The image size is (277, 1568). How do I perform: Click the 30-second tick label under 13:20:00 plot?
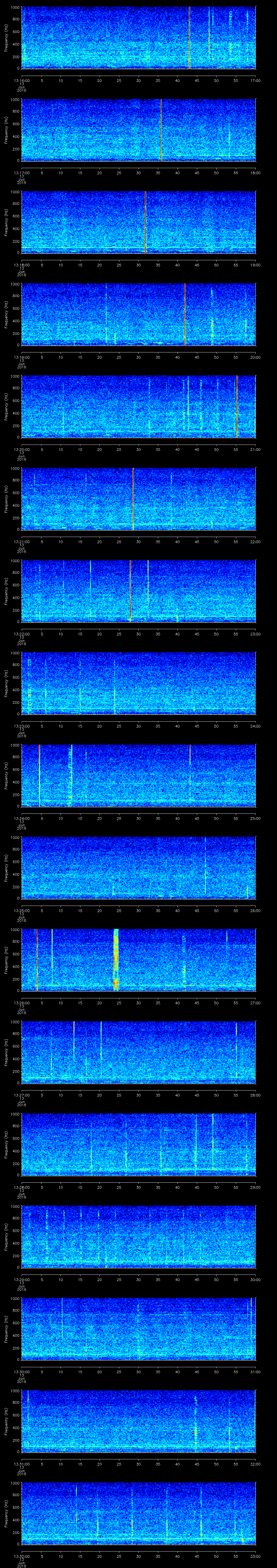tap(138, 449)
